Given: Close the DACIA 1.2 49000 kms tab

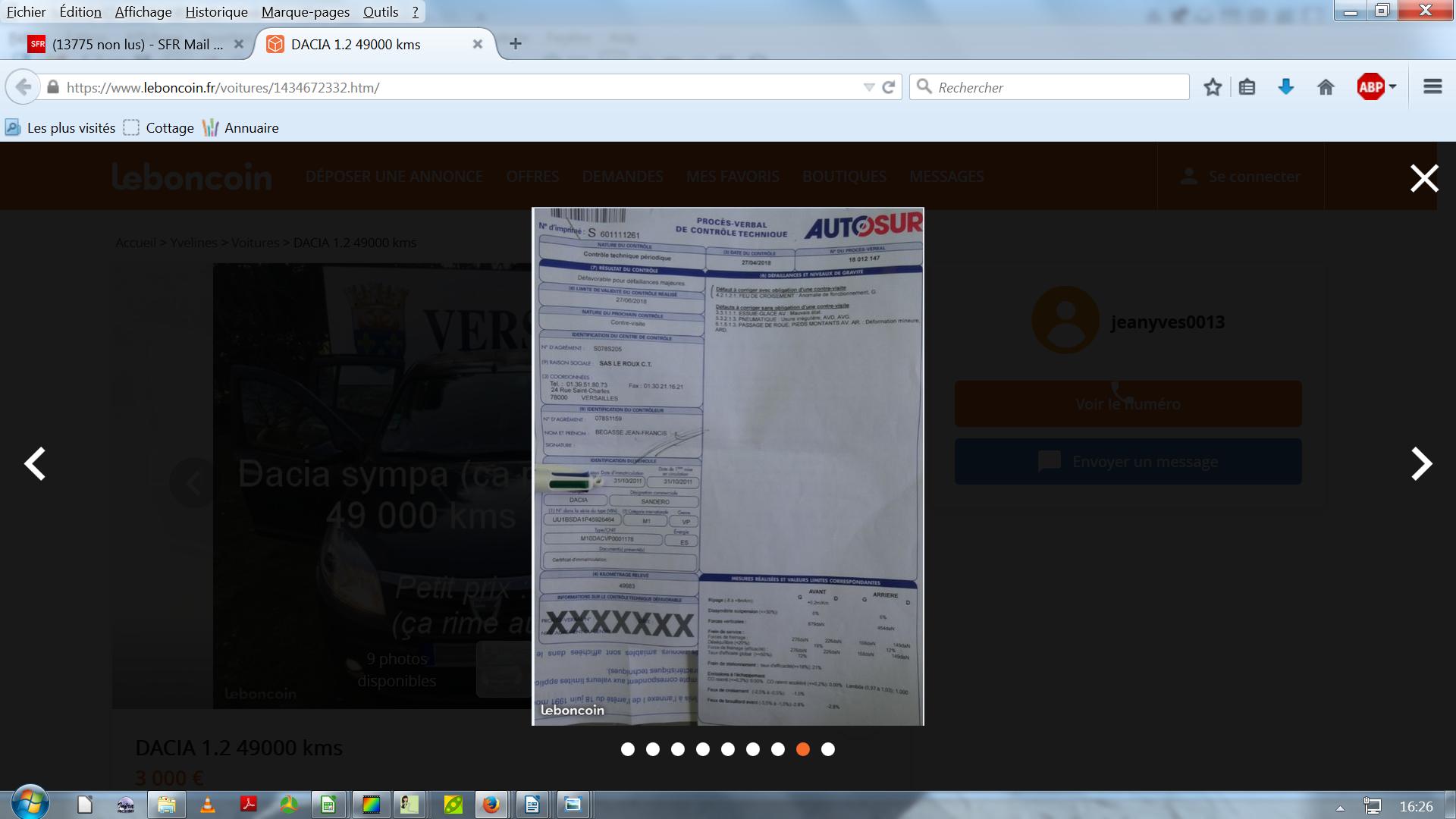Looking at the screenshot, I should [x=478, y=44].
